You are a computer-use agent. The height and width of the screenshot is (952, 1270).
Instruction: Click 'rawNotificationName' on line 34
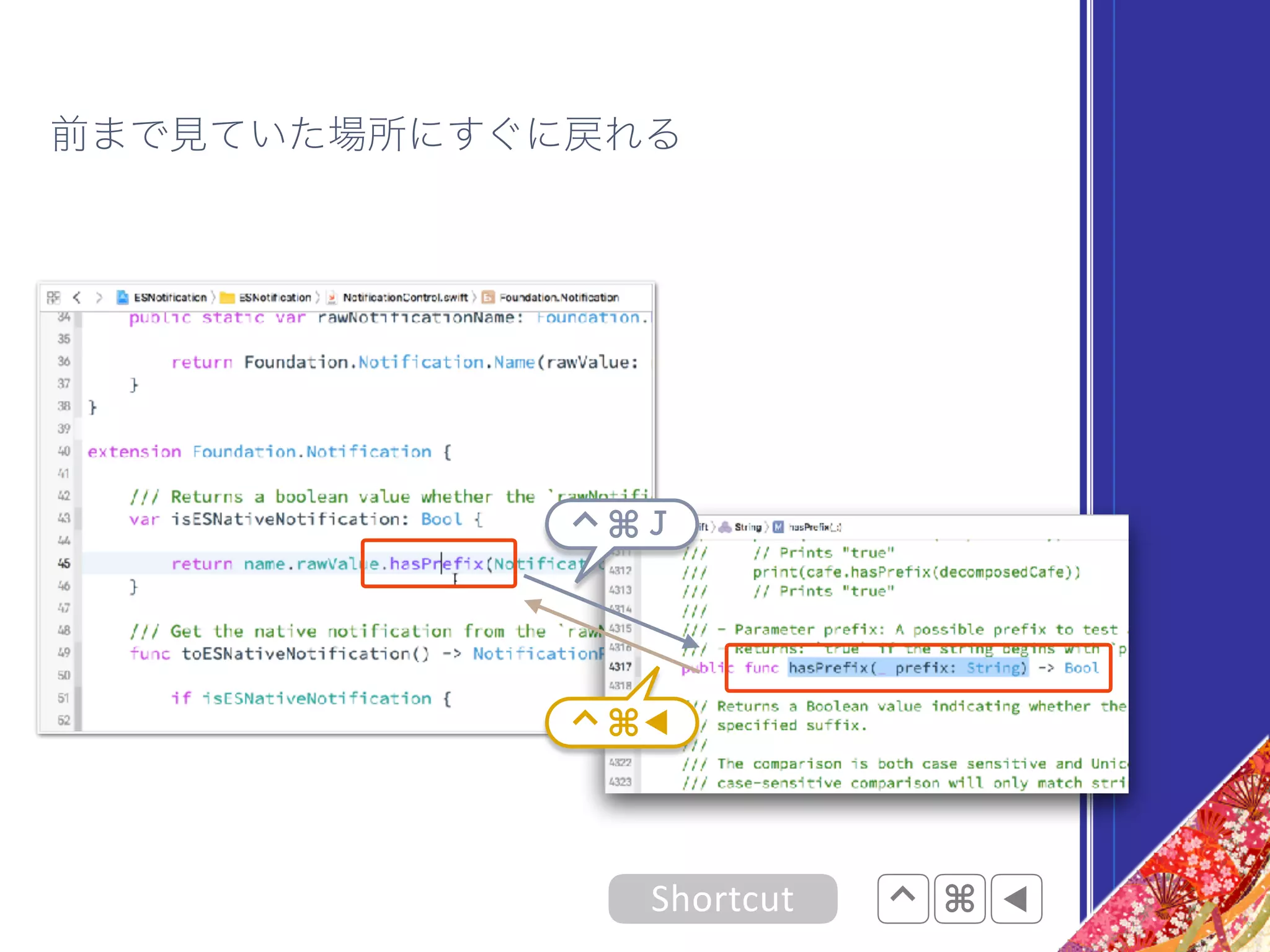coord(415,317)
